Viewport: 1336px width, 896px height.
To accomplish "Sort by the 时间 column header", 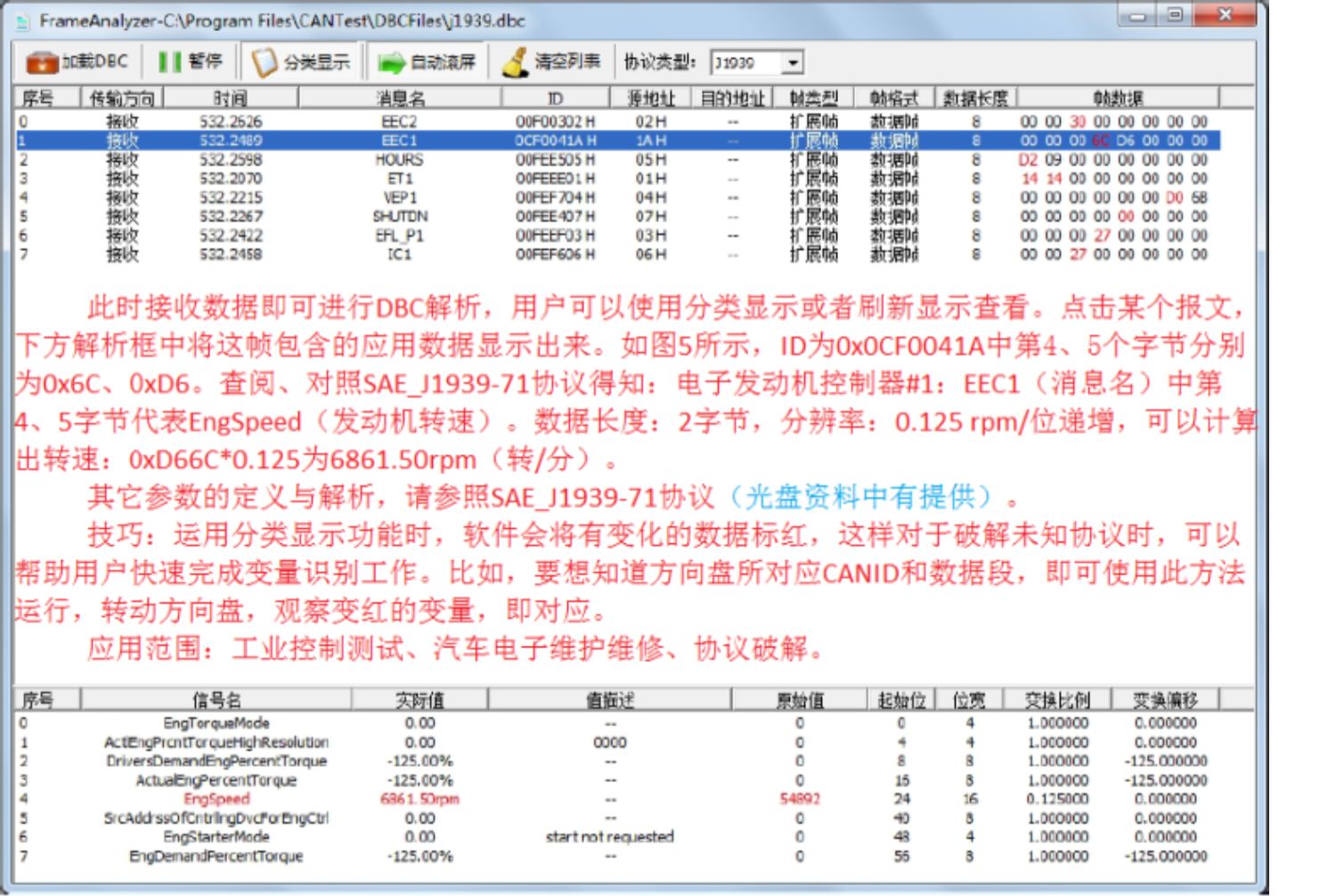I will click(x=230, y=98).
